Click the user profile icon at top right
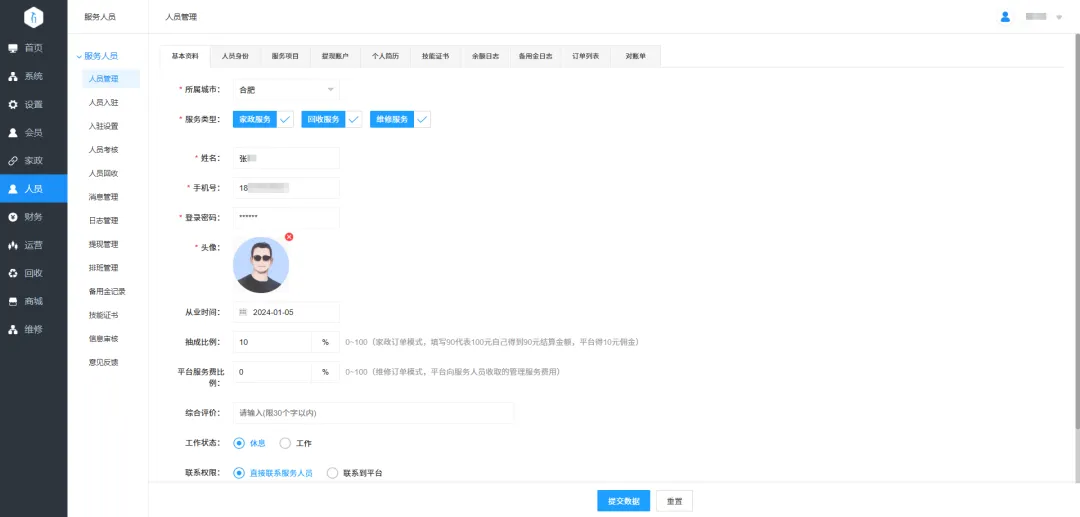The height and width of the screenshot is (517, 1080). pyautogui.click(x=1005, y=17)
